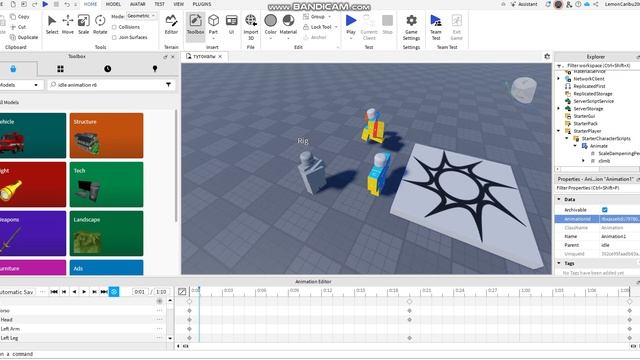Enable the Collisions checkbox
Viewport: 640px width, 360px height.
pyautogui.click(x=114, y=27)
